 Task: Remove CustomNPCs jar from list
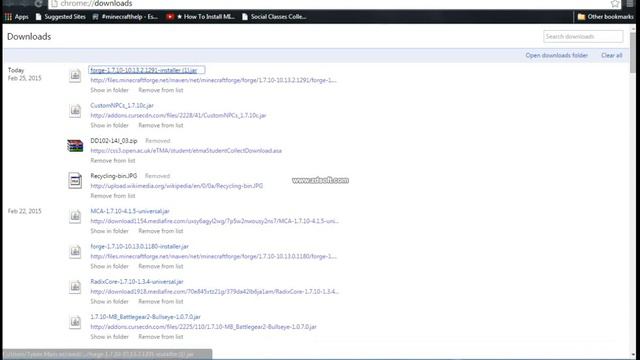pos(161,125)
